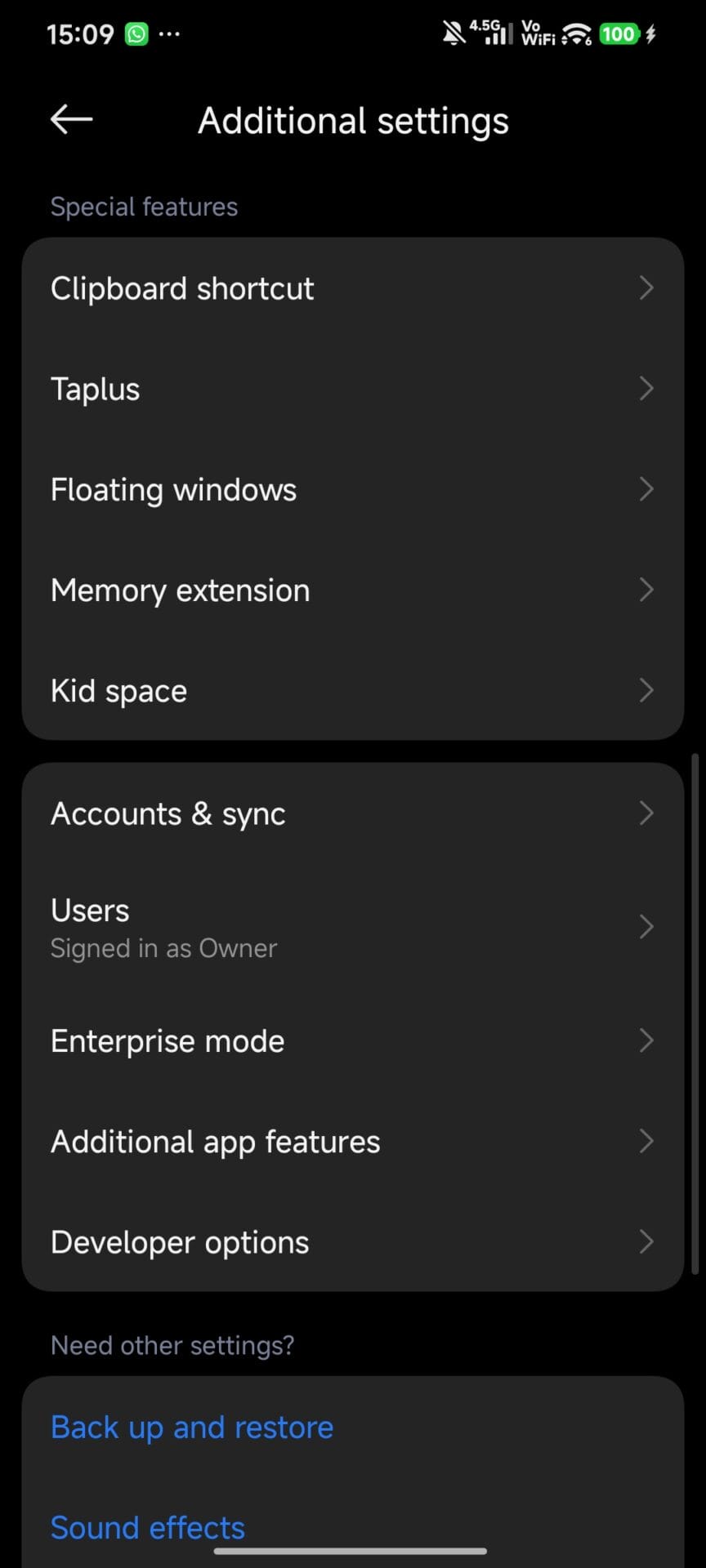
Task: Open Floating windows settings
Action: click(173, 490)
